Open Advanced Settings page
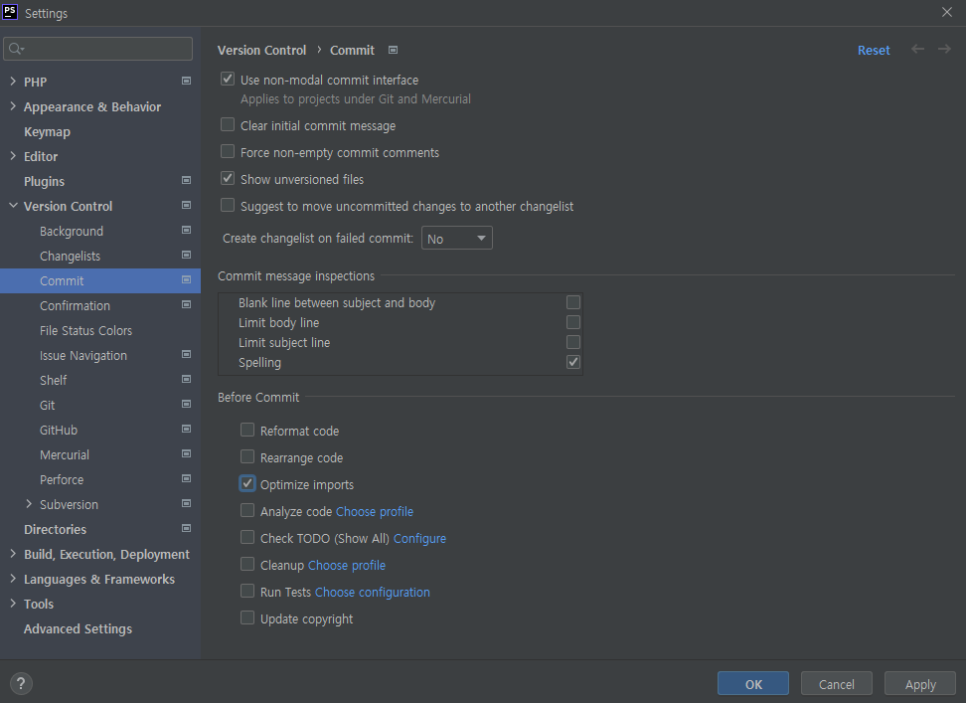966x703 pixels. 78,629
